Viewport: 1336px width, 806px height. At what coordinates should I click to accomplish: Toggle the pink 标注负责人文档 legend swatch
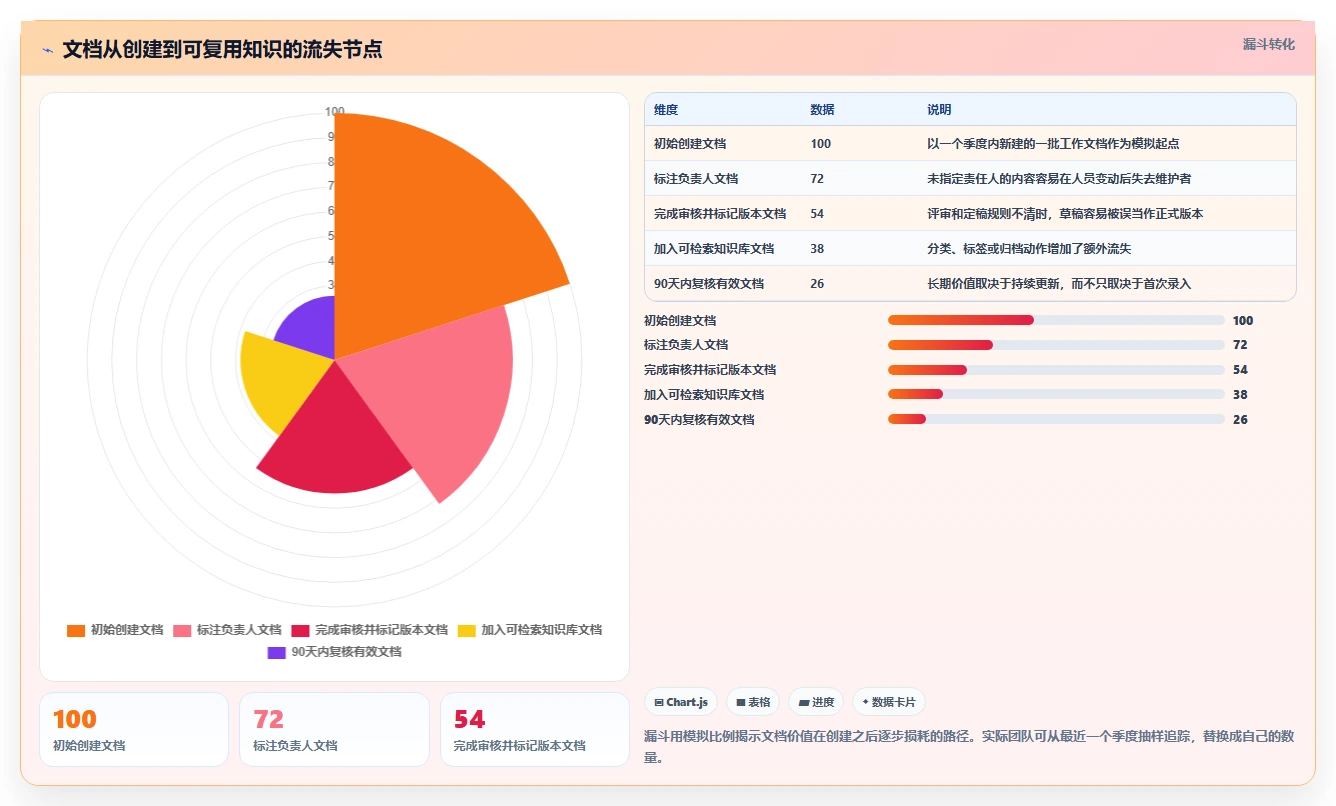pyautogui.click(x=182, y=630)
